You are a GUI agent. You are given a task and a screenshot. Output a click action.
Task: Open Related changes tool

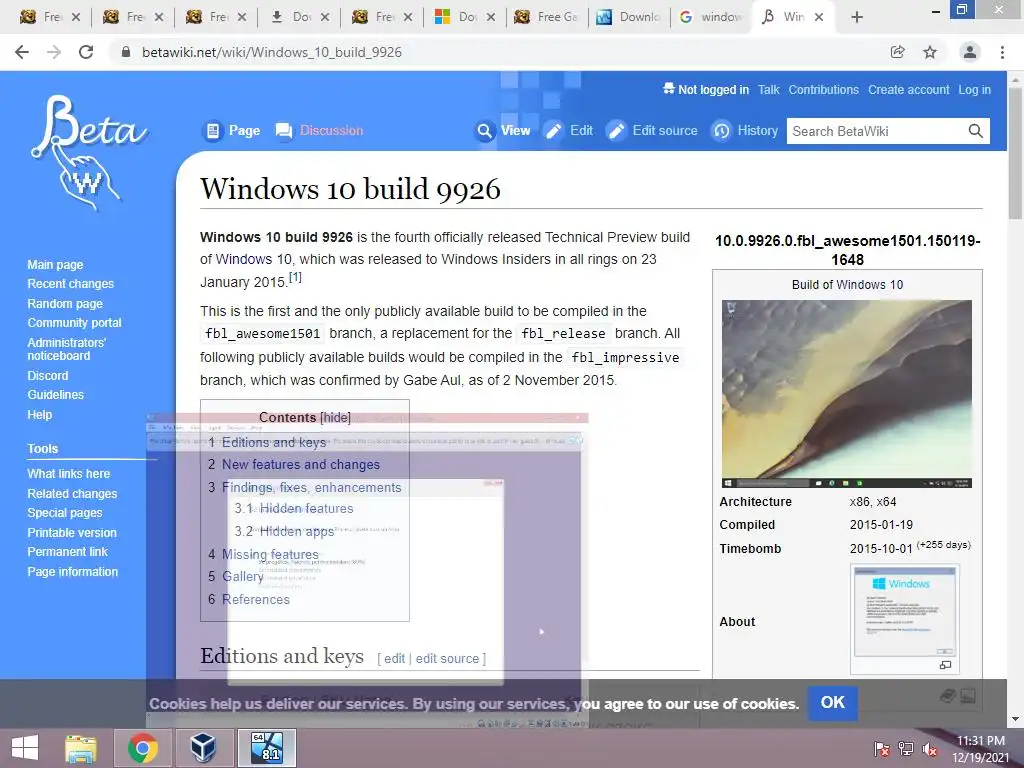72,494
